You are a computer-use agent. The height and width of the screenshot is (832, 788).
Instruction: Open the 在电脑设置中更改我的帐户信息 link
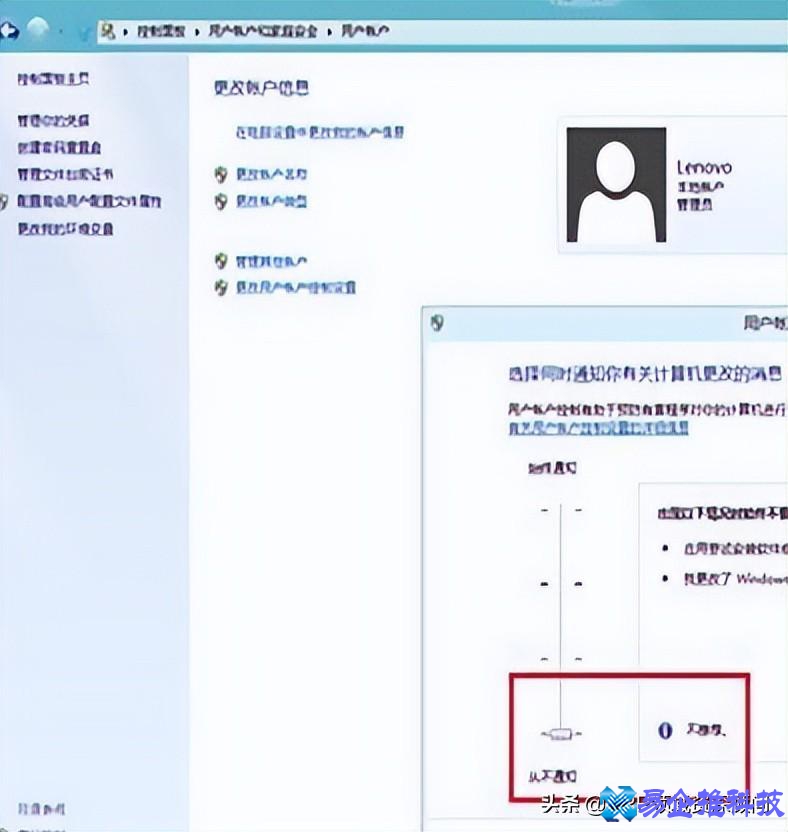coord(319,132)
